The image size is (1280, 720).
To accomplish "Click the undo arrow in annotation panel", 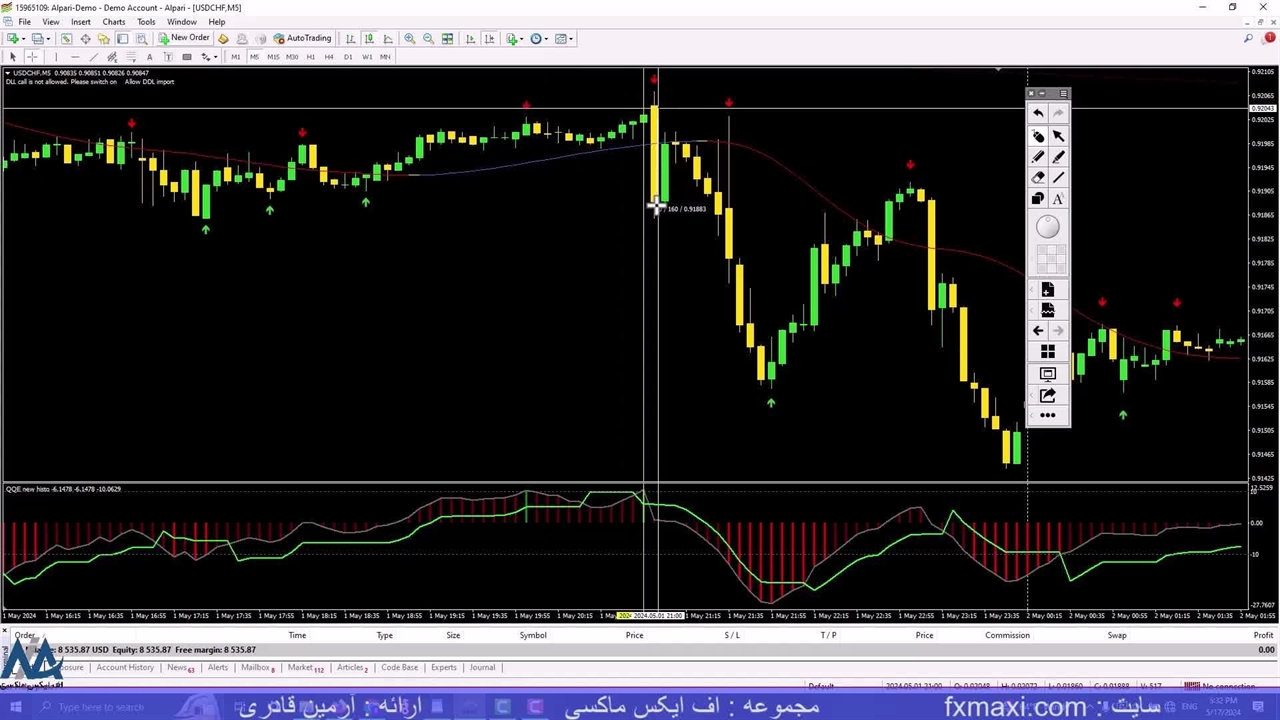I will pyautogui.click(x=1038, y=114).
